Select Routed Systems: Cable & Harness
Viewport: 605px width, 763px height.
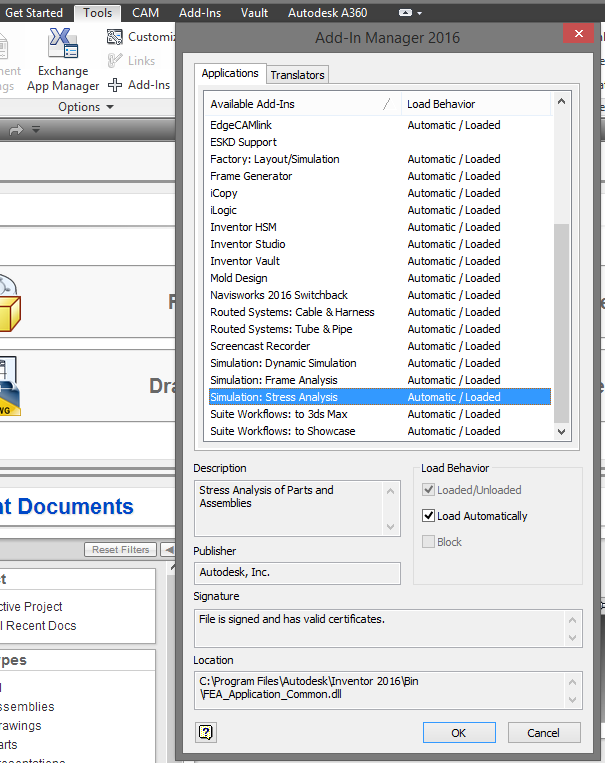click(x=380, y=312)
